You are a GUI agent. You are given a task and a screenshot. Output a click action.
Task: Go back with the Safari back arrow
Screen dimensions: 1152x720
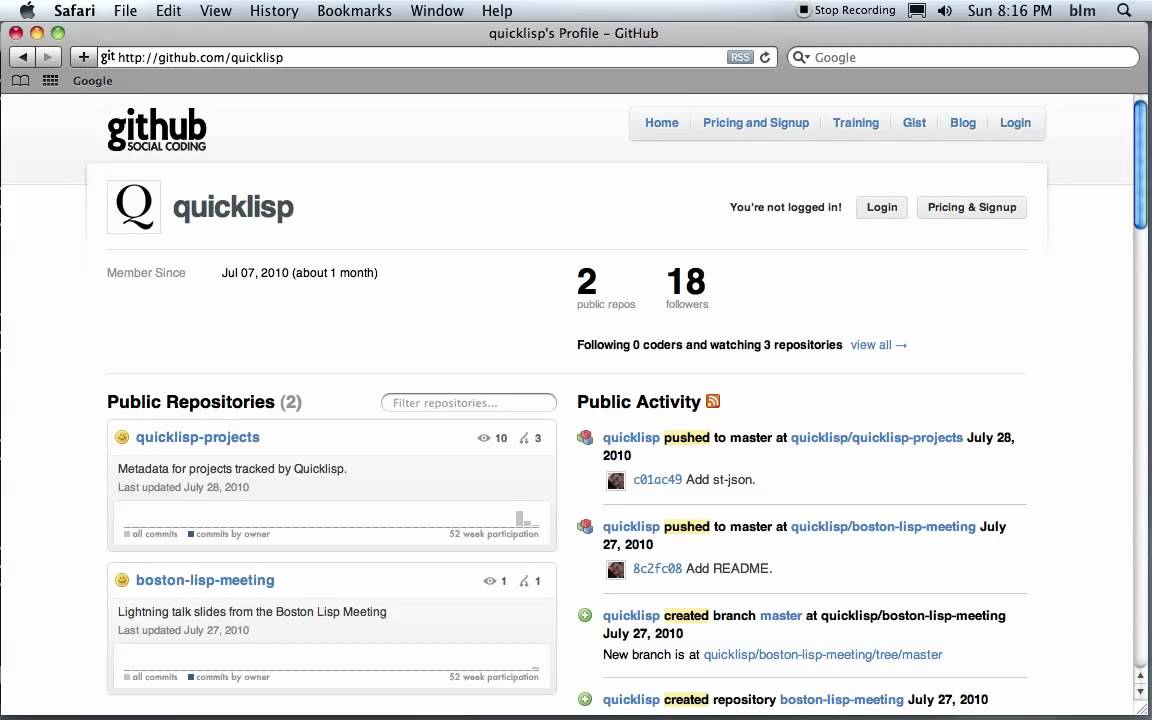coord(22,57)
